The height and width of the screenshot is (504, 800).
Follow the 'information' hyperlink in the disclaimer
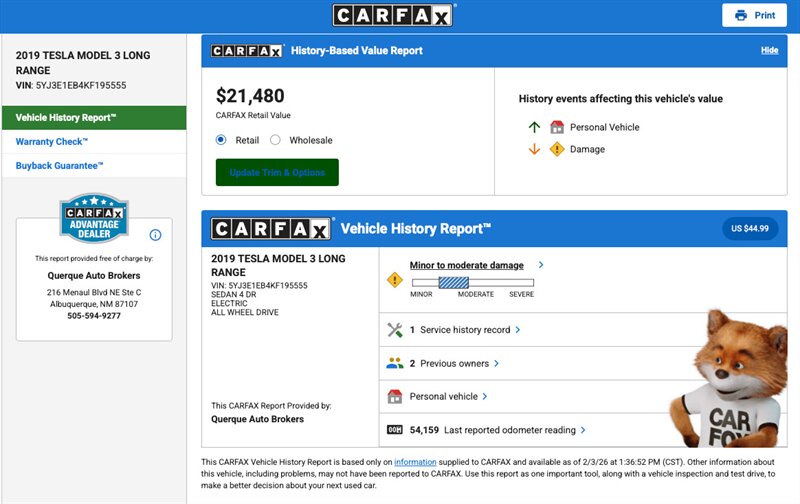click(414, 461)
